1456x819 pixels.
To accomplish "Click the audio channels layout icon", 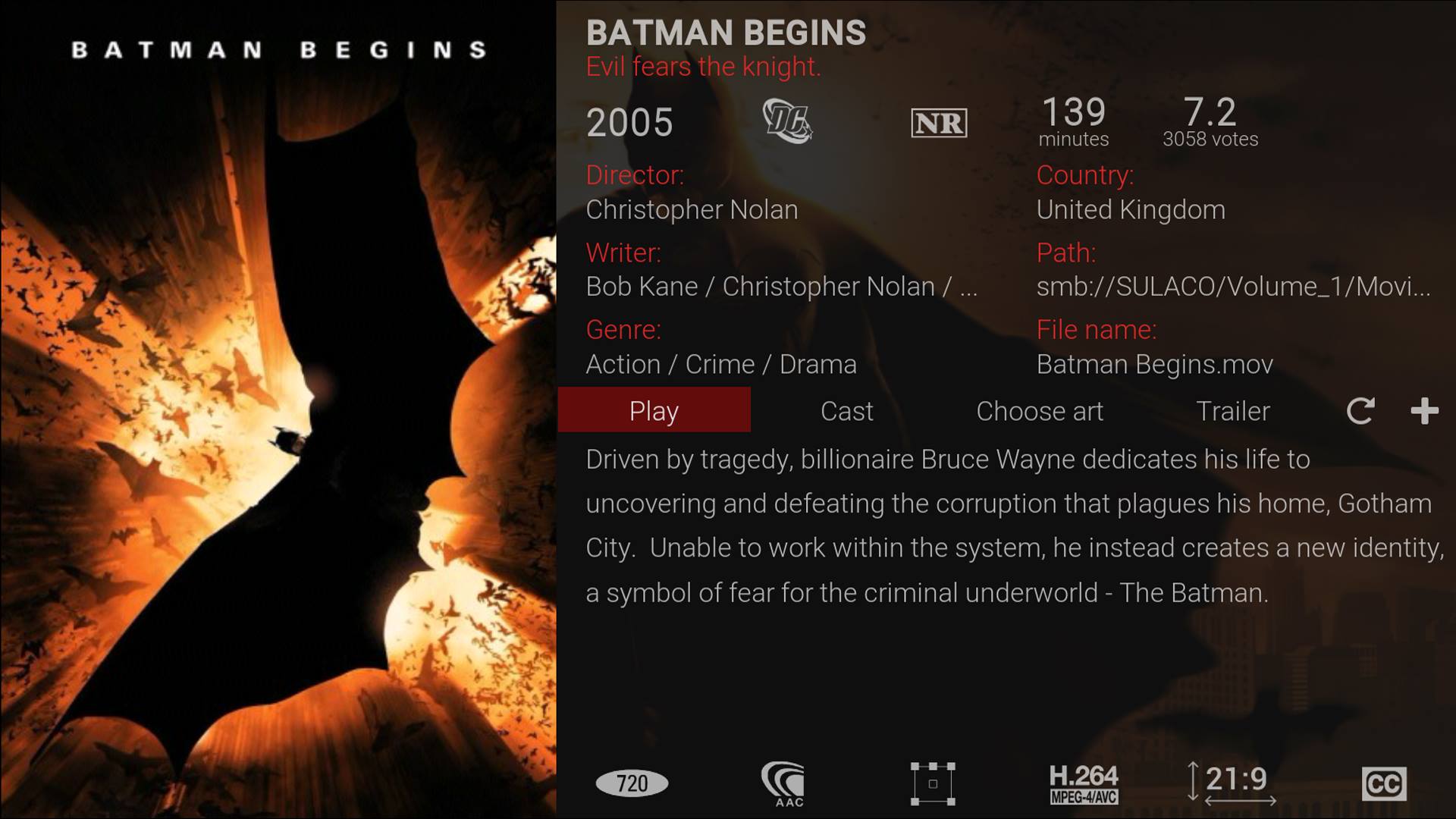I will pyautogui.click(x=933, y=784).
